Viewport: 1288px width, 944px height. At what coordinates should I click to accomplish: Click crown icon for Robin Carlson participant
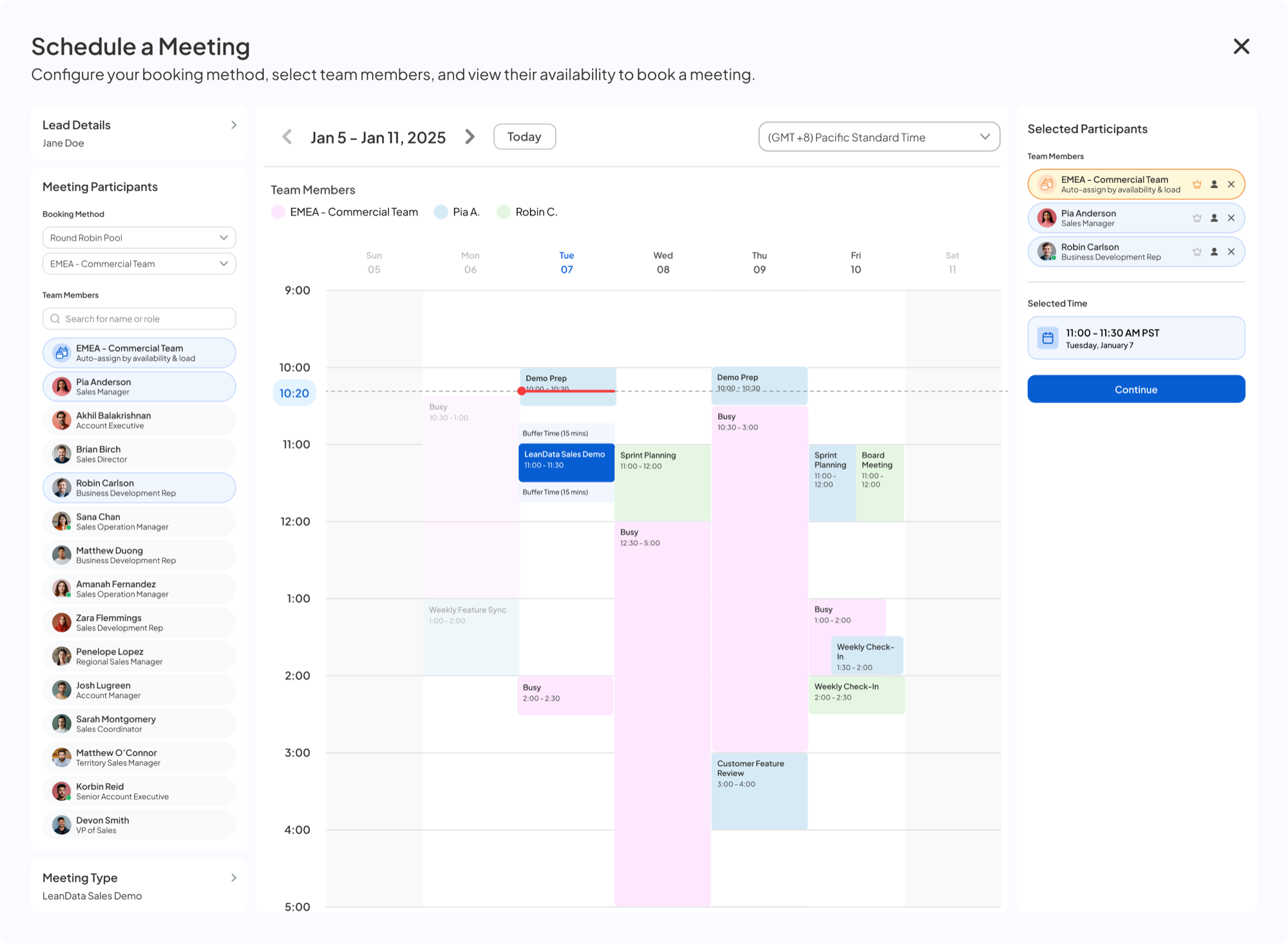coord(1197,252)
